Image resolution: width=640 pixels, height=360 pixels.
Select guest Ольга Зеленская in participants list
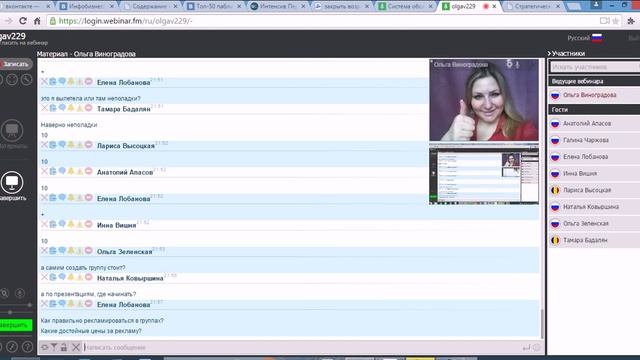[594, 224]
